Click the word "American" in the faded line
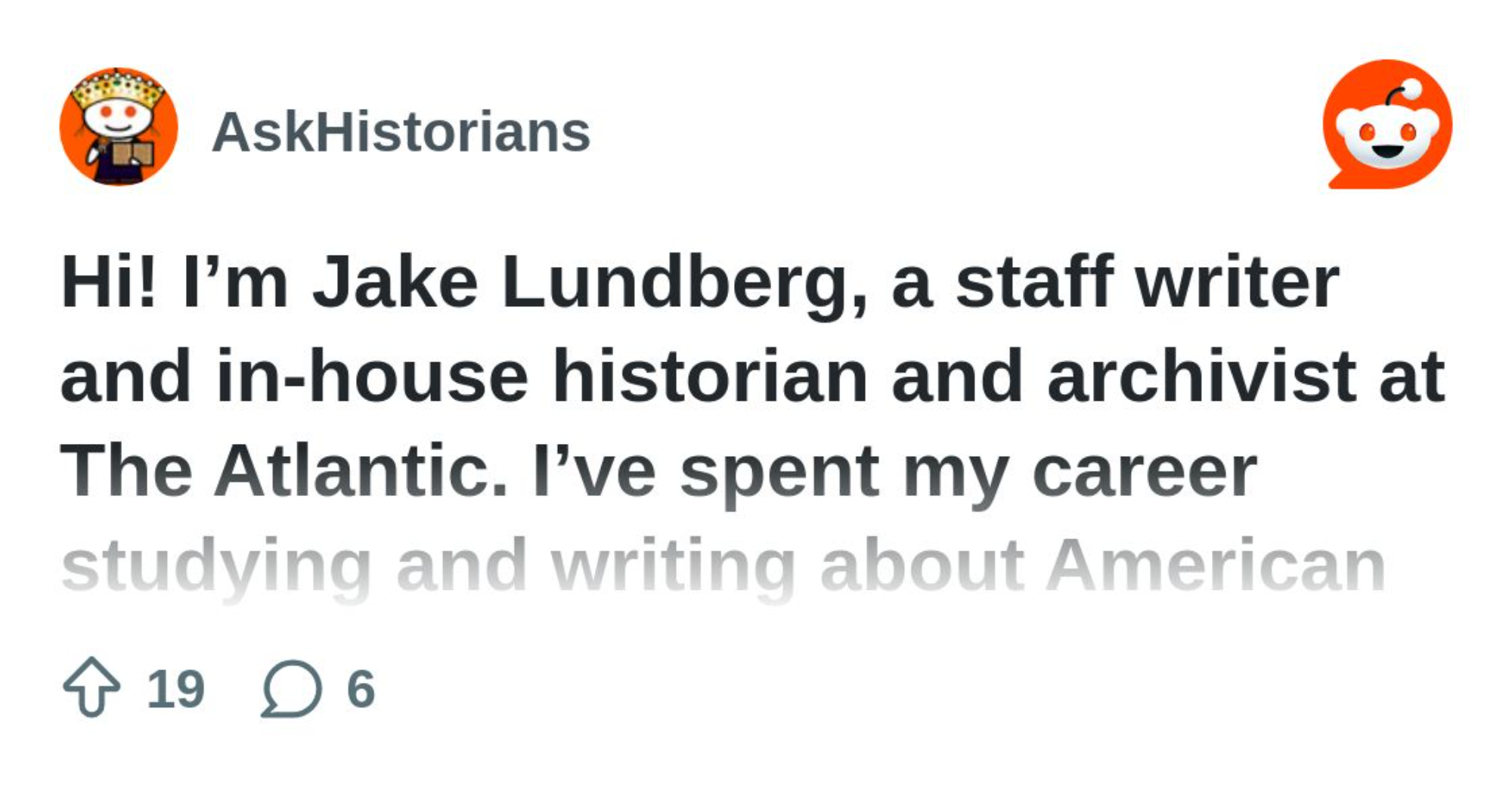 1216,566
